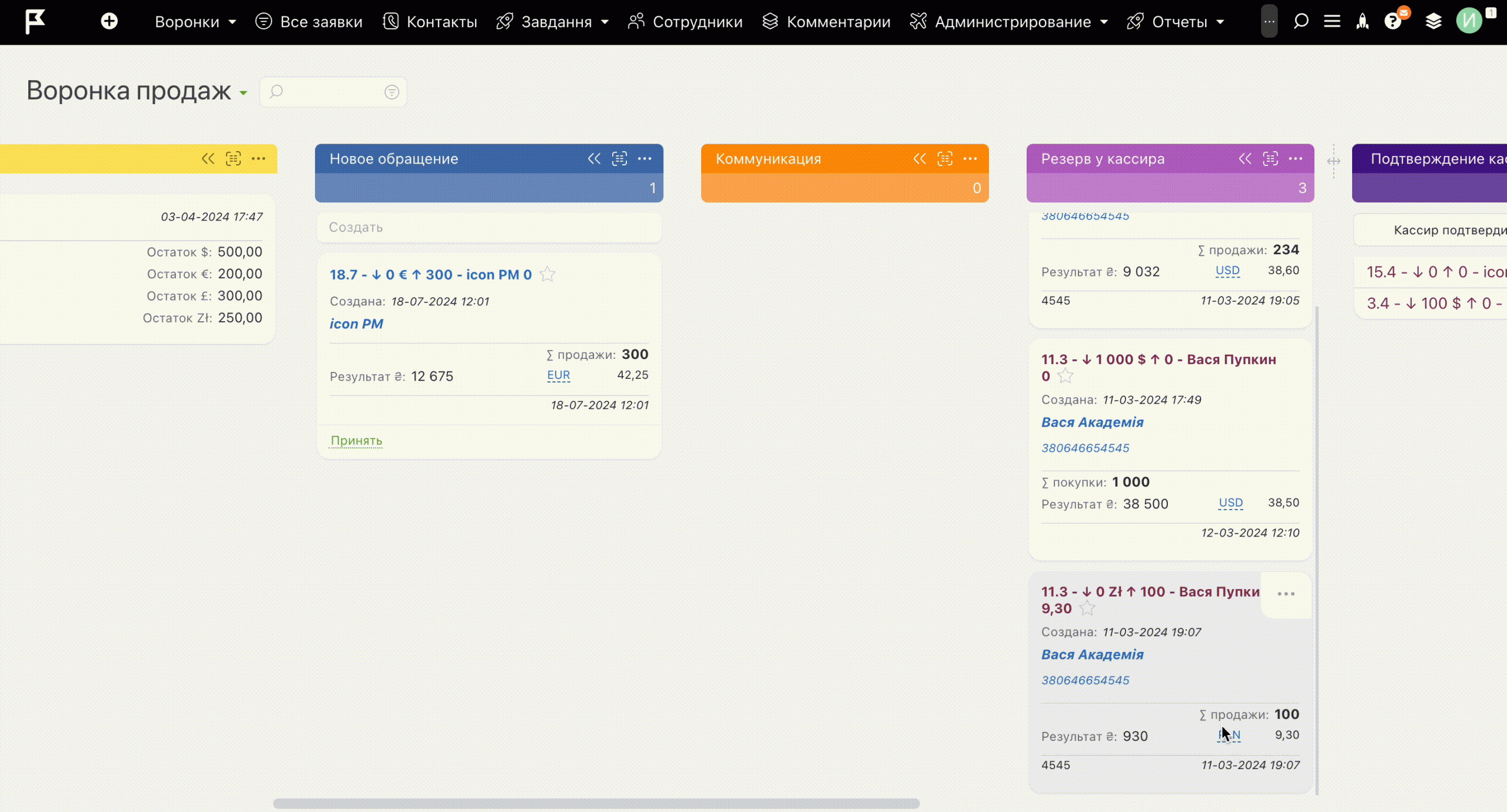Expand the Воронки dropdown menu

(195, 22)
